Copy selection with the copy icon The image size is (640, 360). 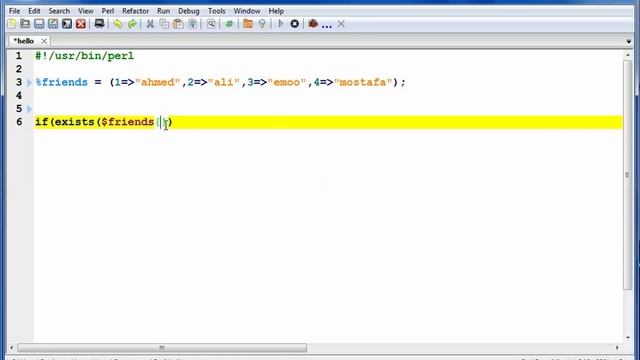click(164, 24)
